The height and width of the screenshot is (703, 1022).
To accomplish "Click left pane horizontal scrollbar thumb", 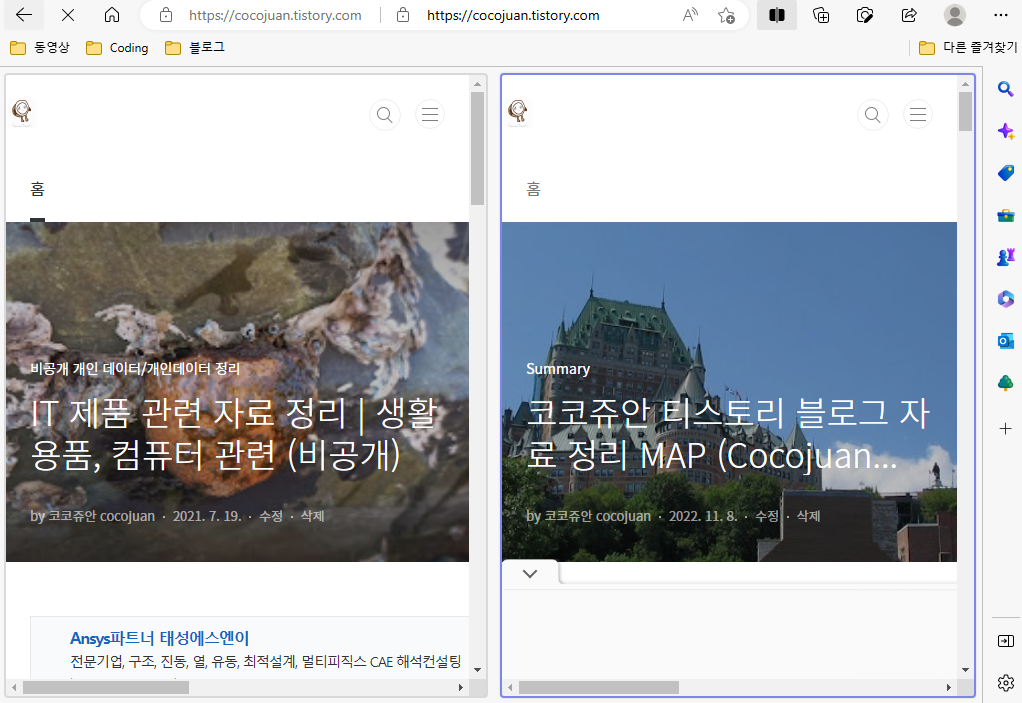I will click(x=106, y=687).
